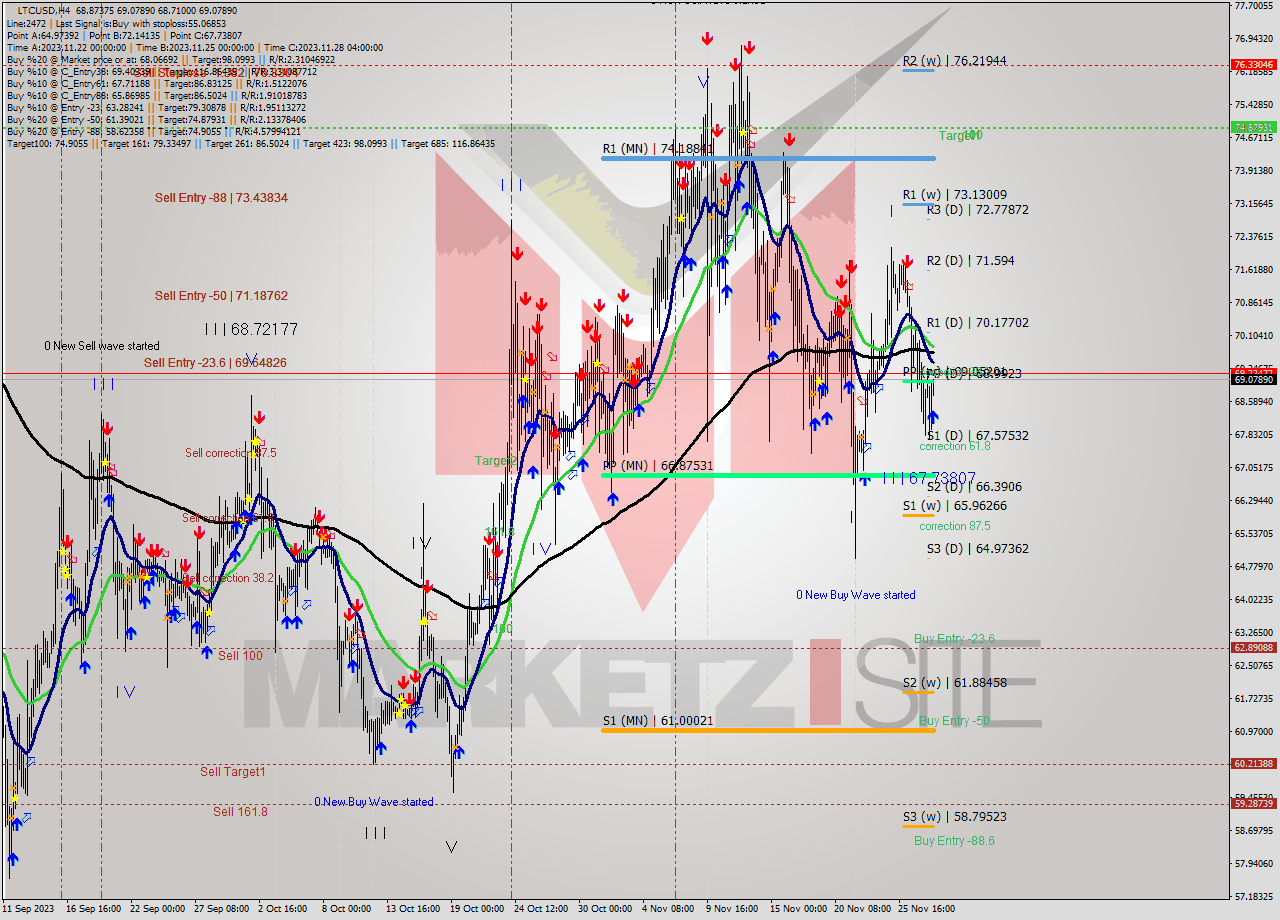Click the 'Buy Entry -50' green label
The height and width of the screenshot is (920, 1280).
pyautogui.click(x=954, y=721)
